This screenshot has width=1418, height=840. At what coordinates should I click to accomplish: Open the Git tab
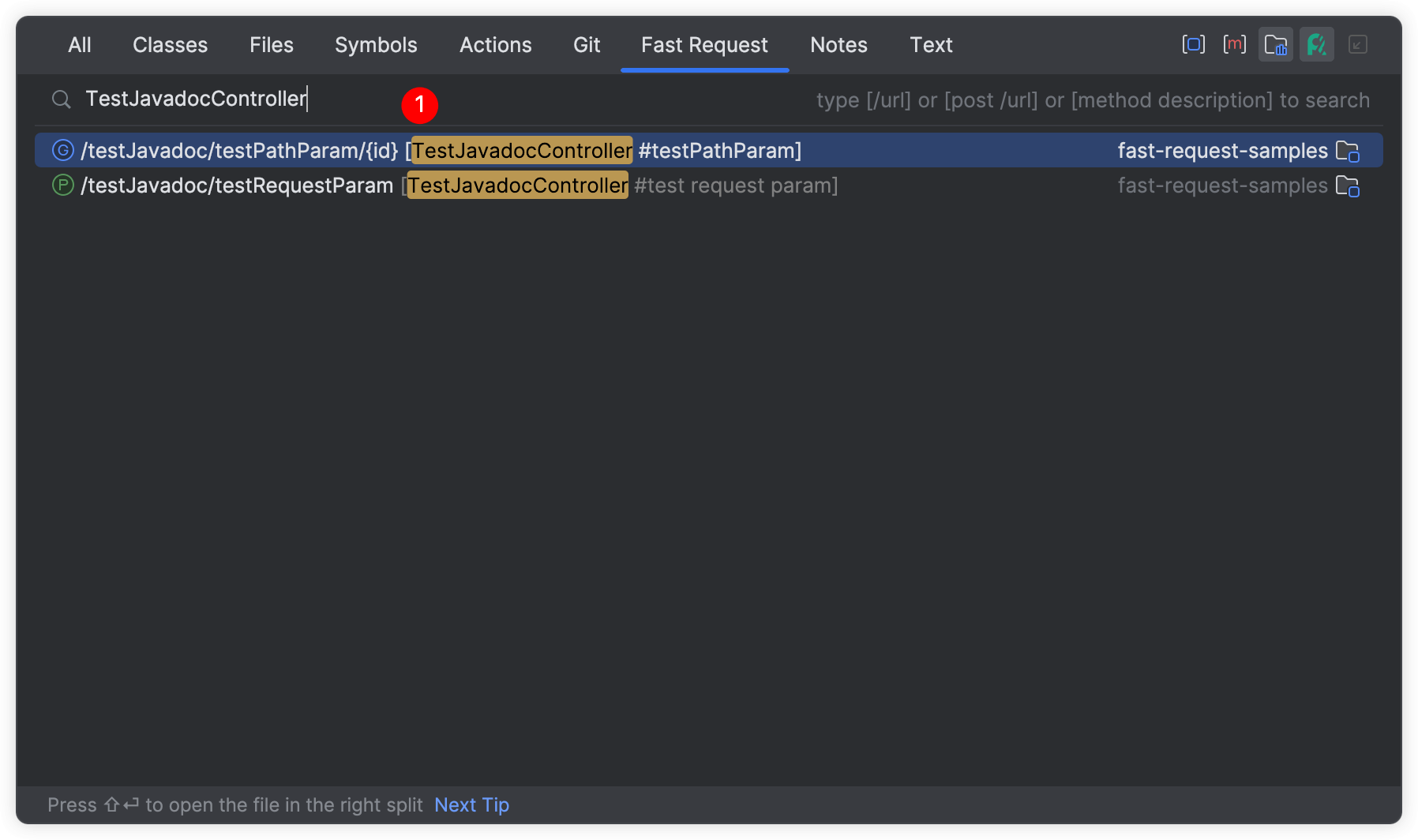[587, 45]
